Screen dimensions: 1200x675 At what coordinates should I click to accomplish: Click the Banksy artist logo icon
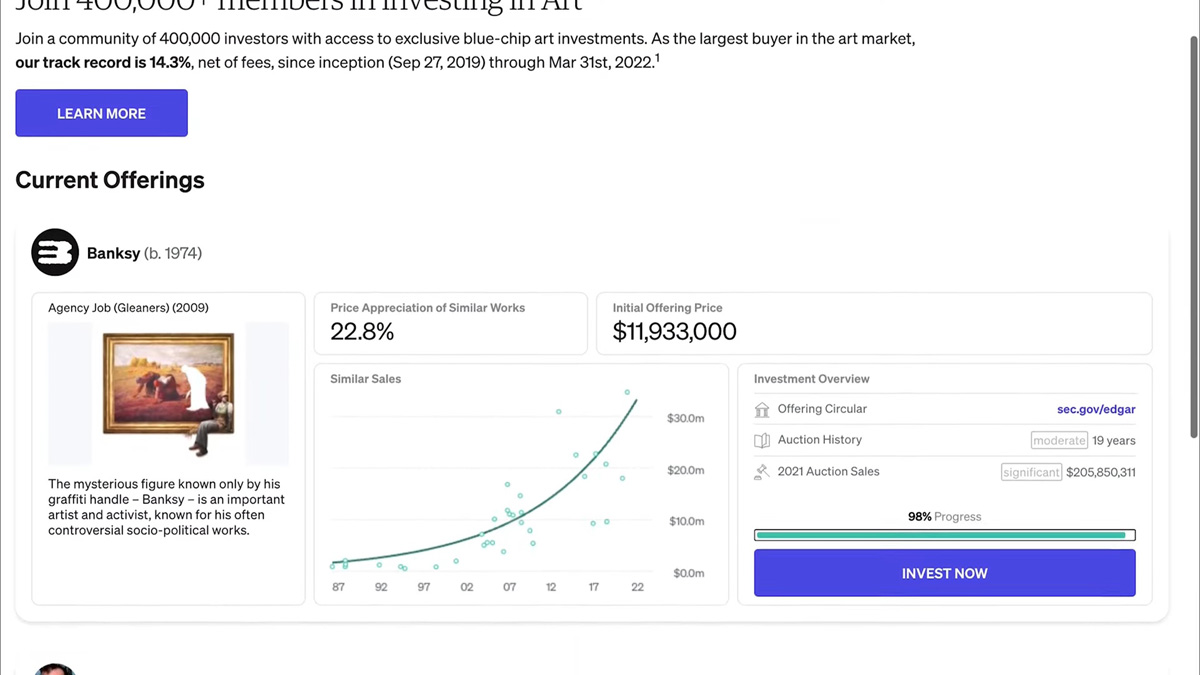tap(54, 253)
